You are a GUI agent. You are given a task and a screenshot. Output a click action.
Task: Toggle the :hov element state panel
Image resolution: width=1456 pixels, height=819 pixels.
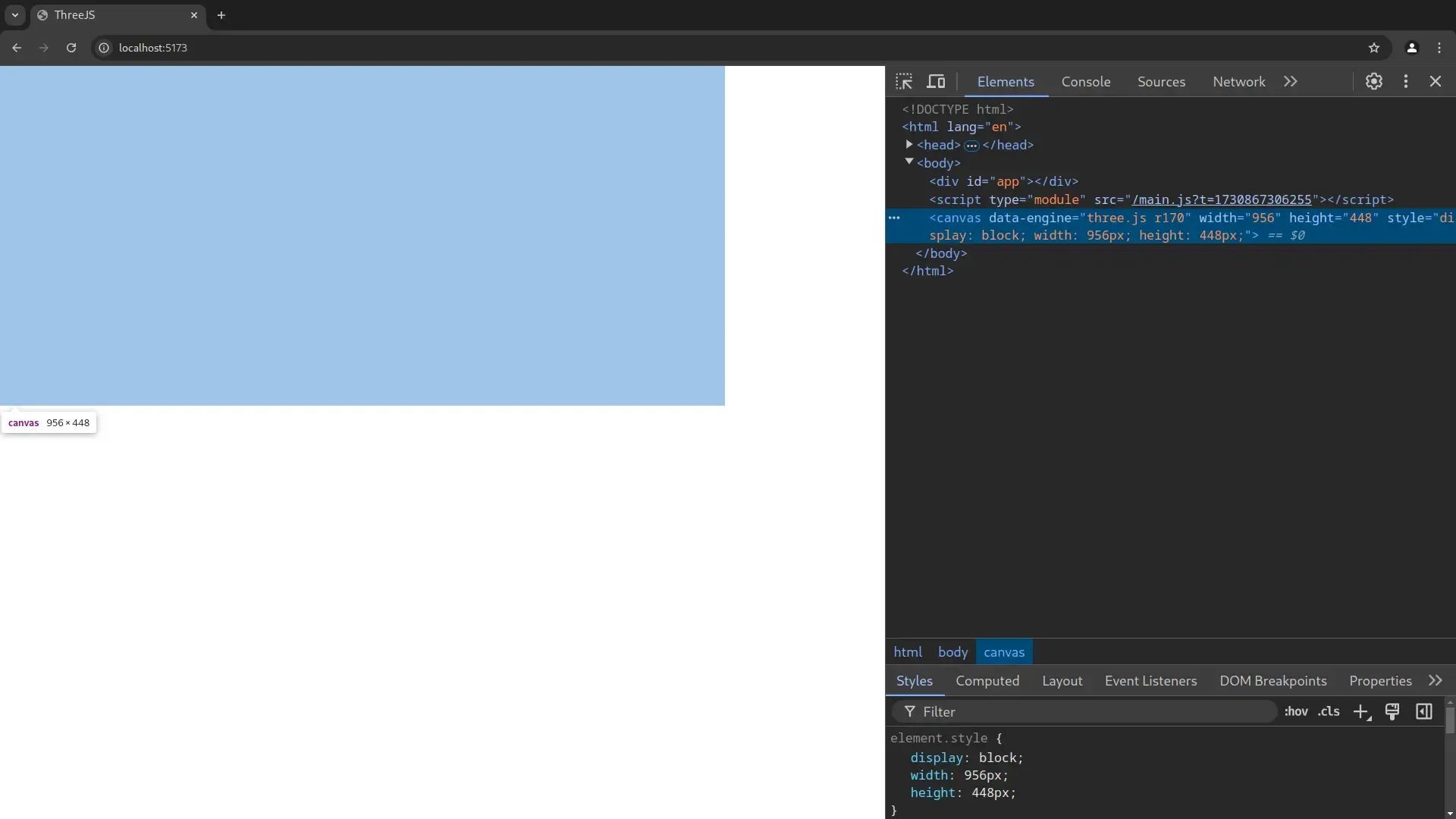(x=1296, y=712)
